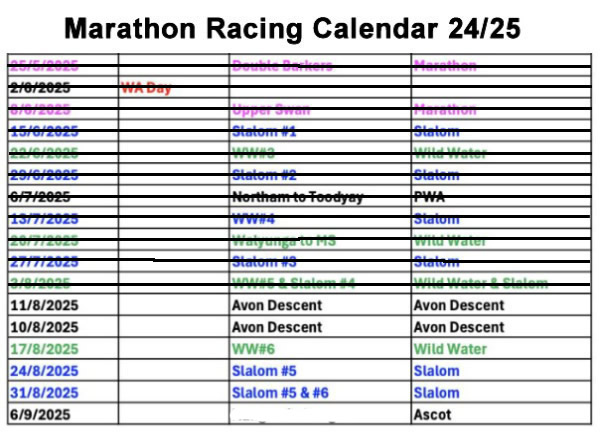The image size is (600, 434).
Task: Click the Ascot cell in last row
Action: tap(432, 415)
